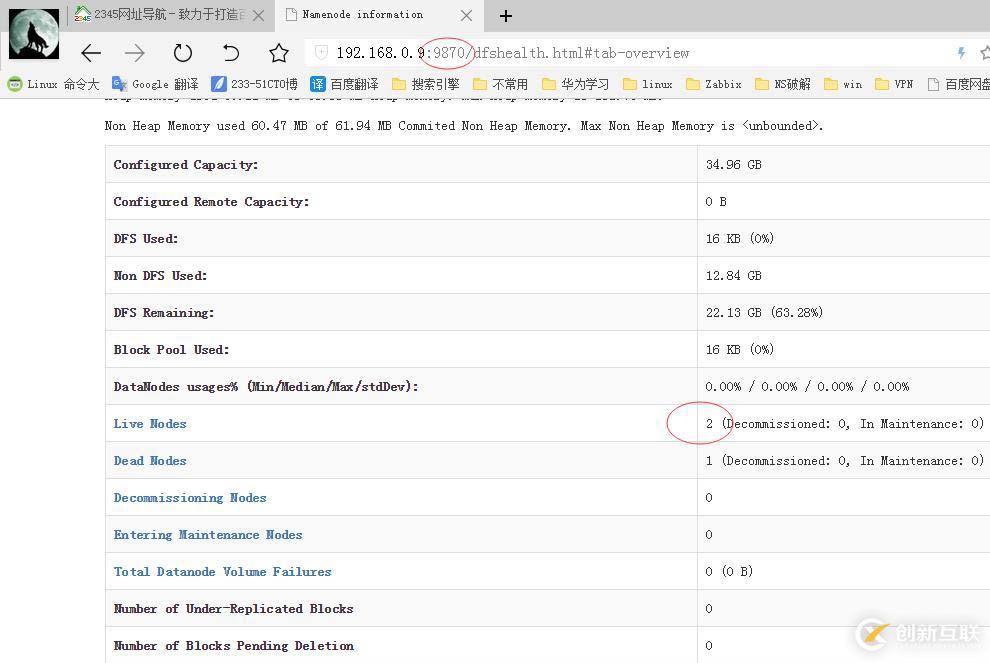Click the 34.96 GB capacity value
Viewport: 990px width, 663px height.
(x=734, y=165)
